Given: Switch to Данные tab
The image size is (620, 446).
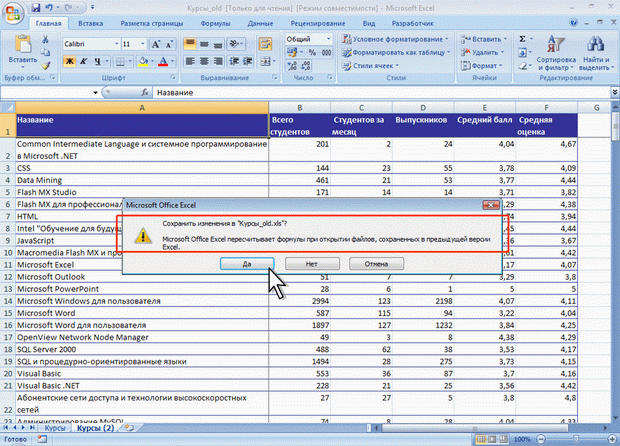Looking at the screenshot, I should click(x=260, y=23).
